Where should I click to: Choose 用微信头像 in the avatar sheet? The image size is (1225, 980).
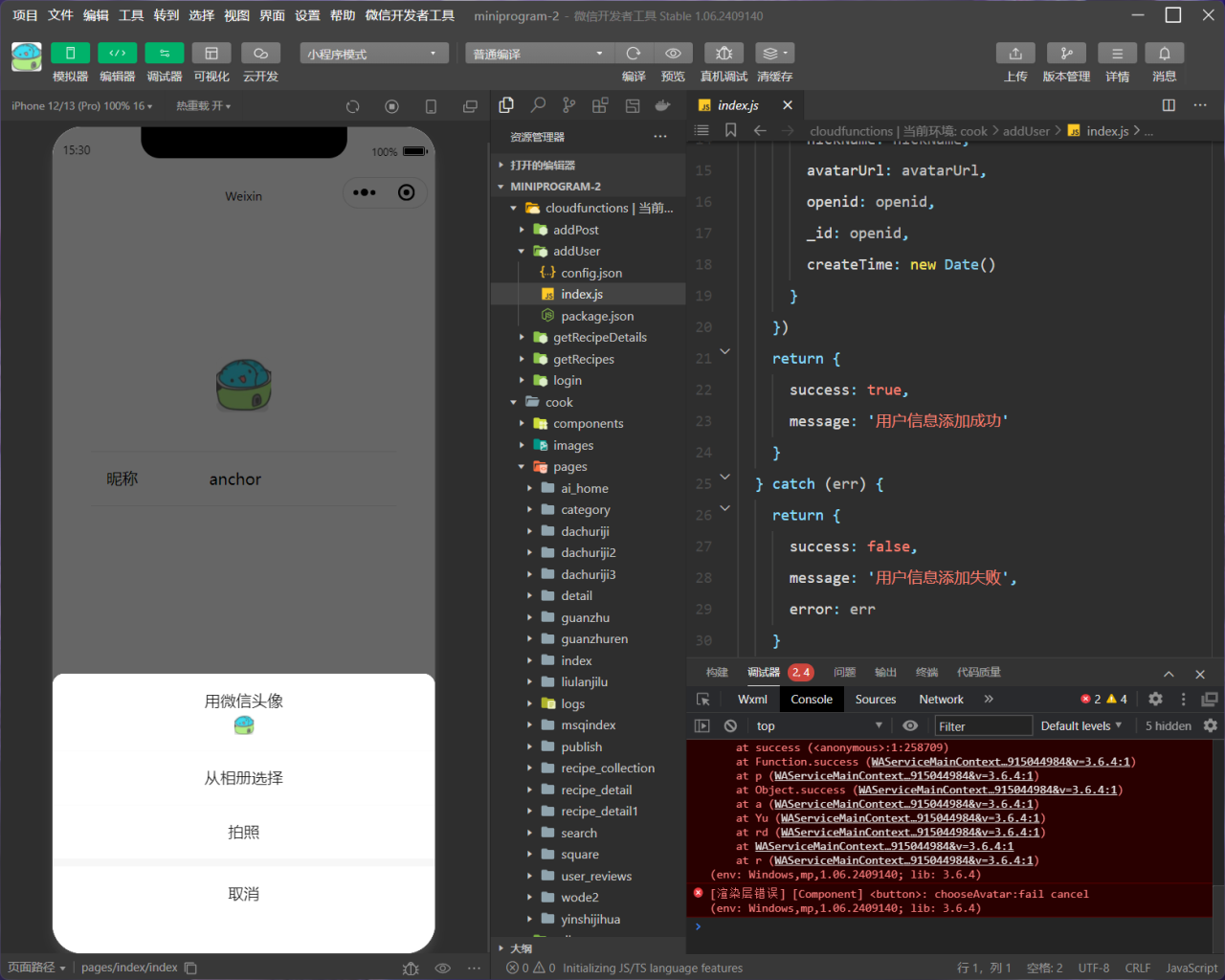tap(244, 713)
